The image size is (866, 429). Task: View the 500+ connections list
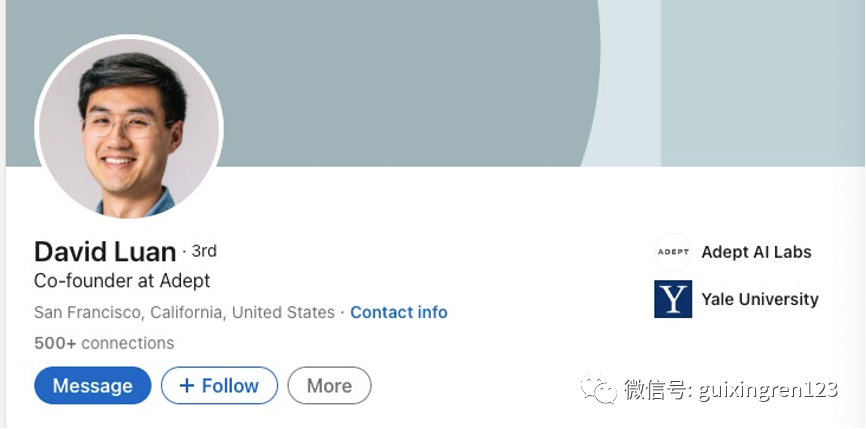coord(104,343)
